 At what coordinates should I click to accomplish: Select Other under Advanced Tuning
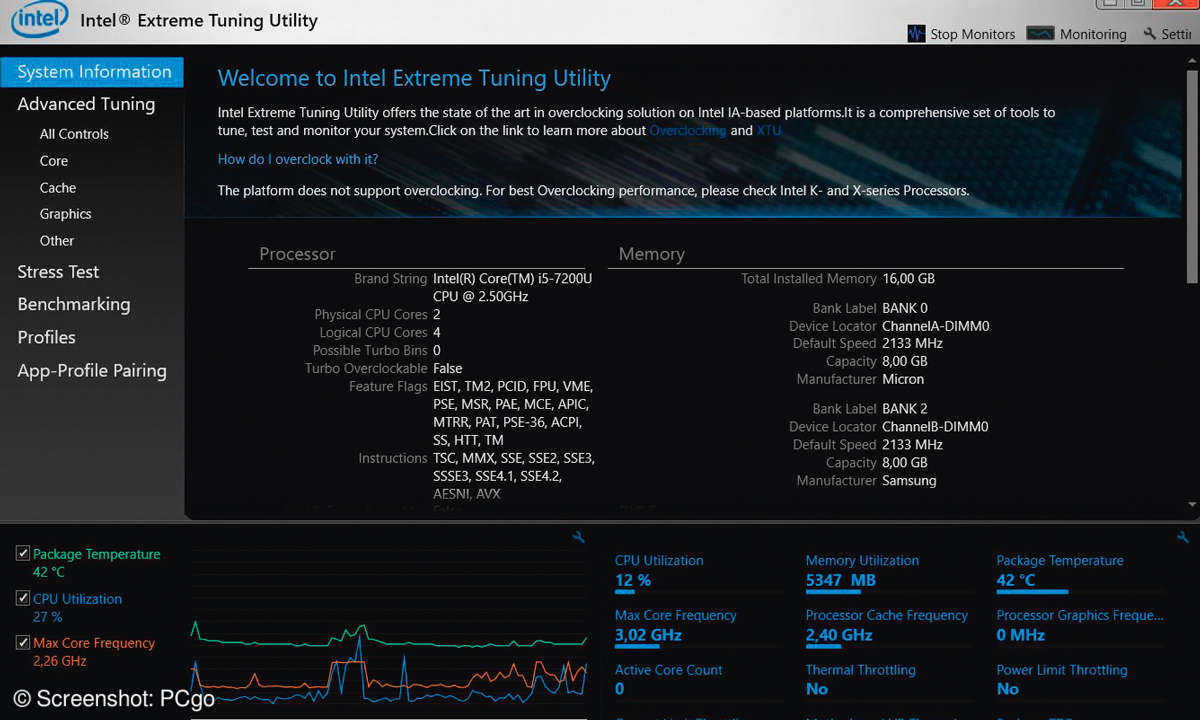57,241
